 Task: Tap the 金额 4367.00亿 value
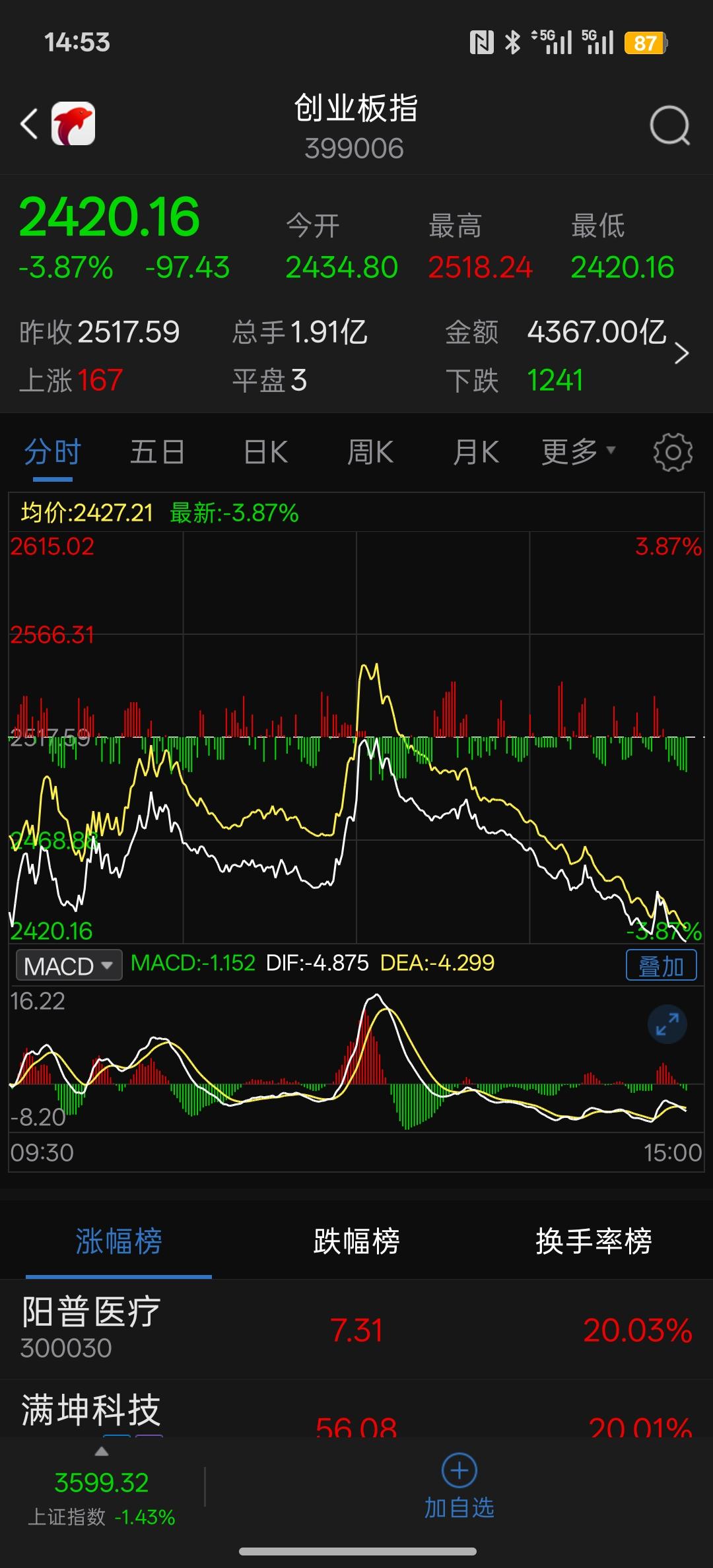[596, 332]
